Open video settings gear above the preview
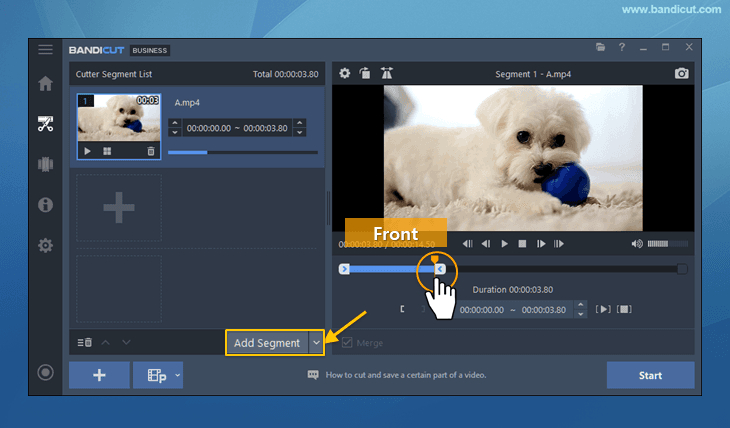Image resolution: width=730 pixels, height=428 pixels. point(345,73)
